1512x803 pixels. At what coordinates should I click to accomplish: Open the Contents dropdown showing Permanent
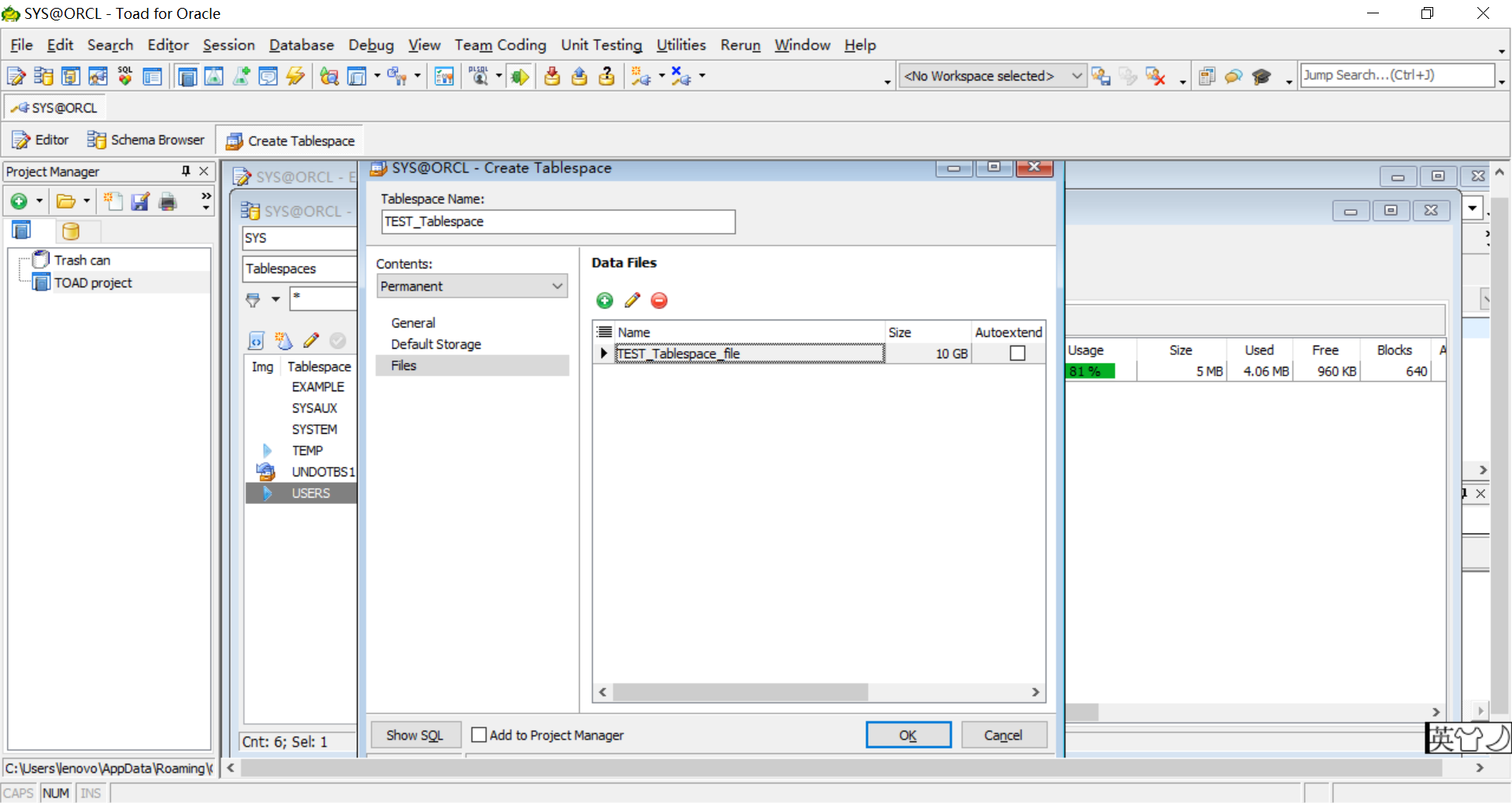coord(558,286)
